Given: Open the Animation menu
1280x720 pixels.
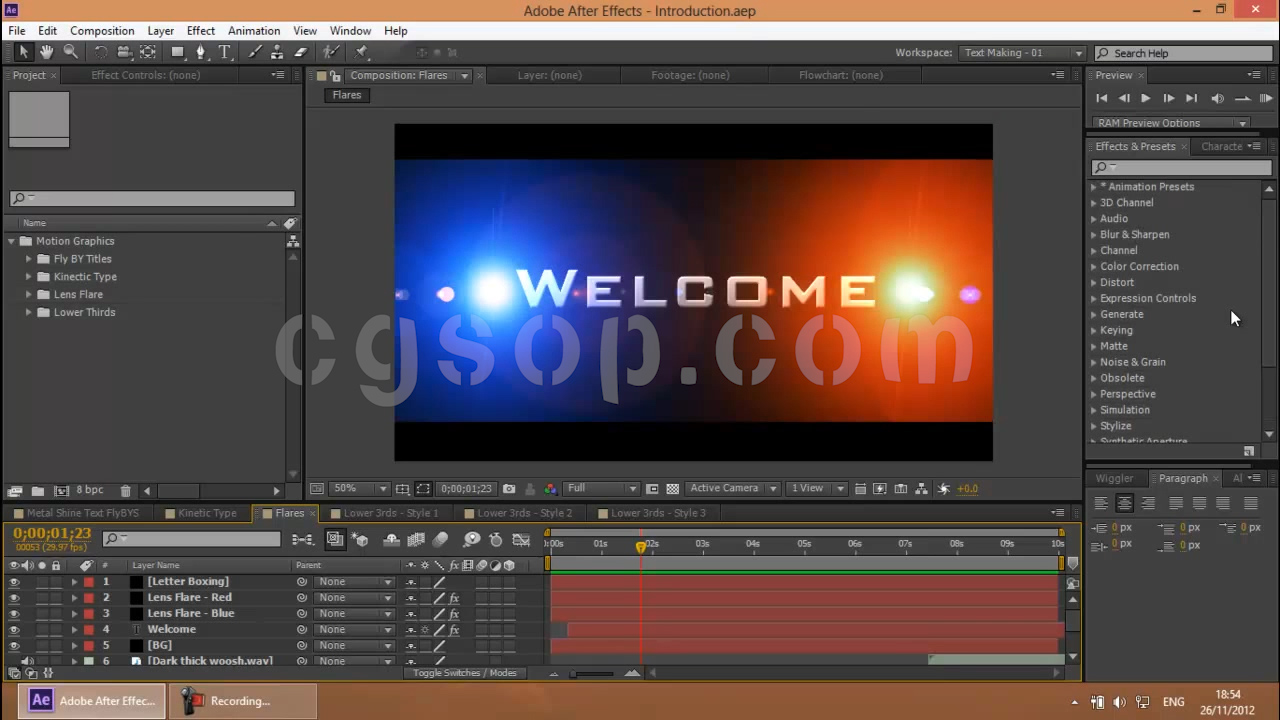Looking at the screenshot, I should point(254,31).
